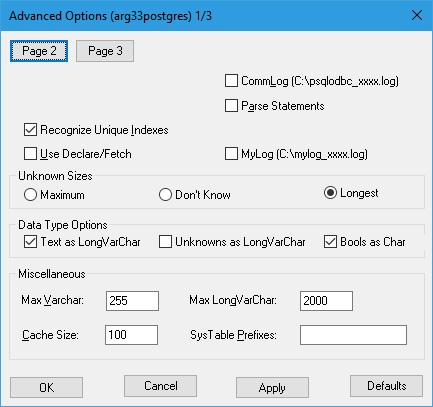The height and width of the screenshot is (407, 433).
Task: Restore settings with the Defaults button
Action: pyautogui.click(x=386, y=386)
